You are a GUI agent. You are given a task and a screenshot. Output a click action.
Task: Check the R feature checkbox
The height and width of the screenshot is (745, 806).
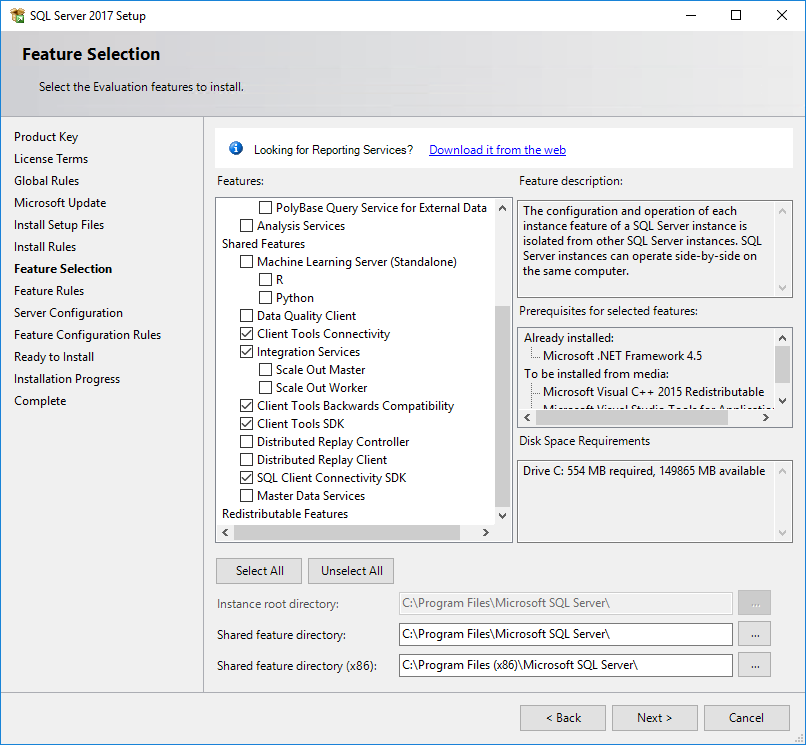tap(265, 280)
